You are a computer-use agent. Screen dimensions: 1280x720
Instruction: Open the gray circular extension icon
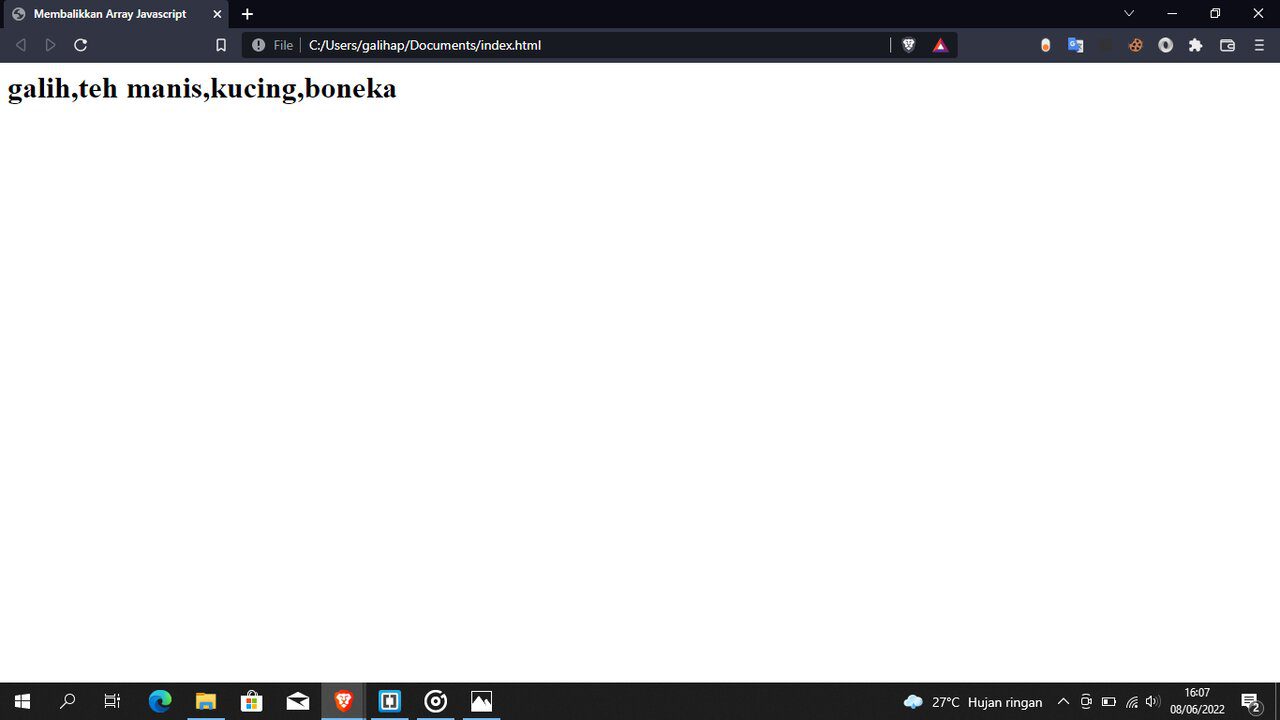point(1165,45)
